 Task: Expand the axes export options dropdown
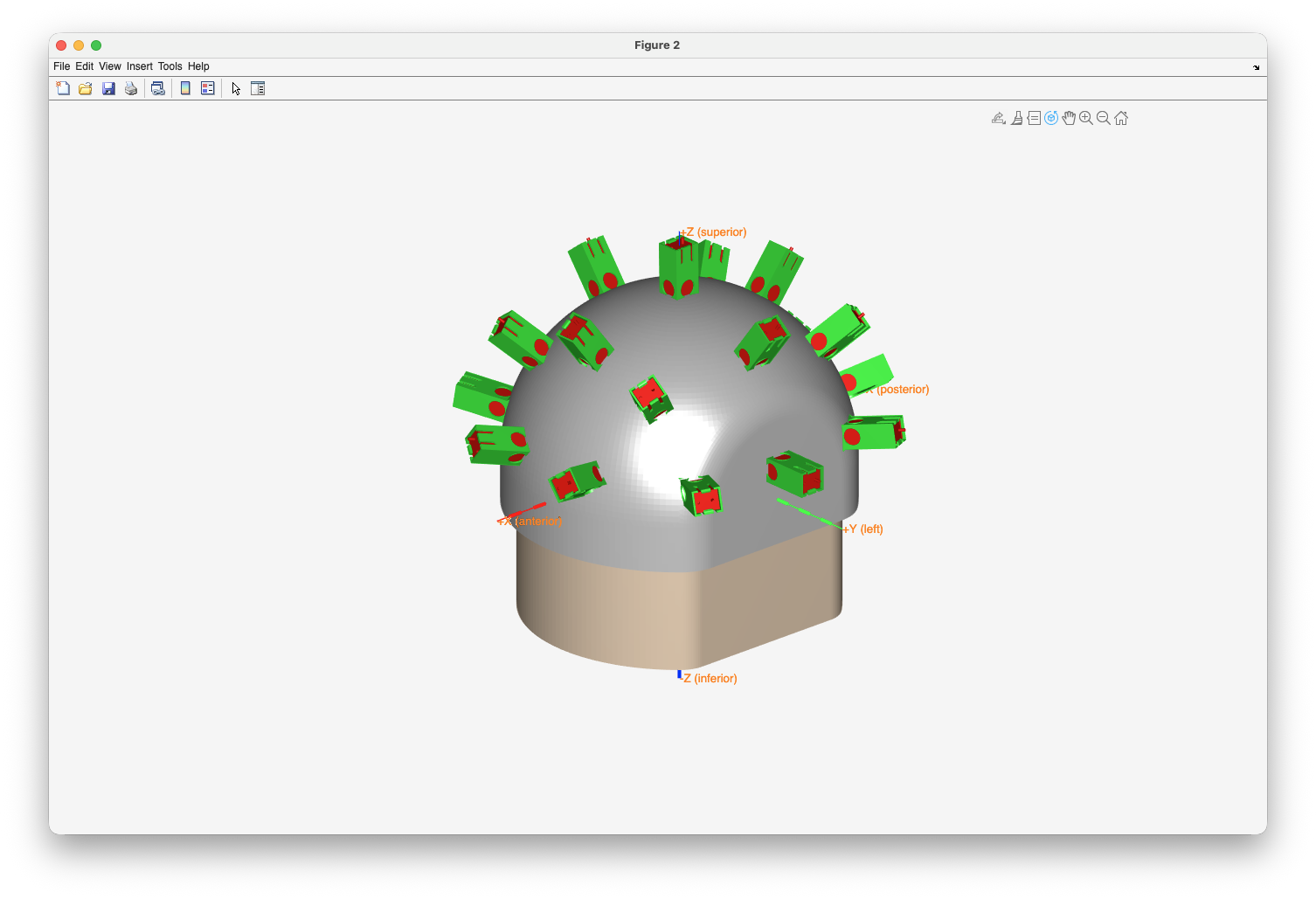[x=999, y=118]
